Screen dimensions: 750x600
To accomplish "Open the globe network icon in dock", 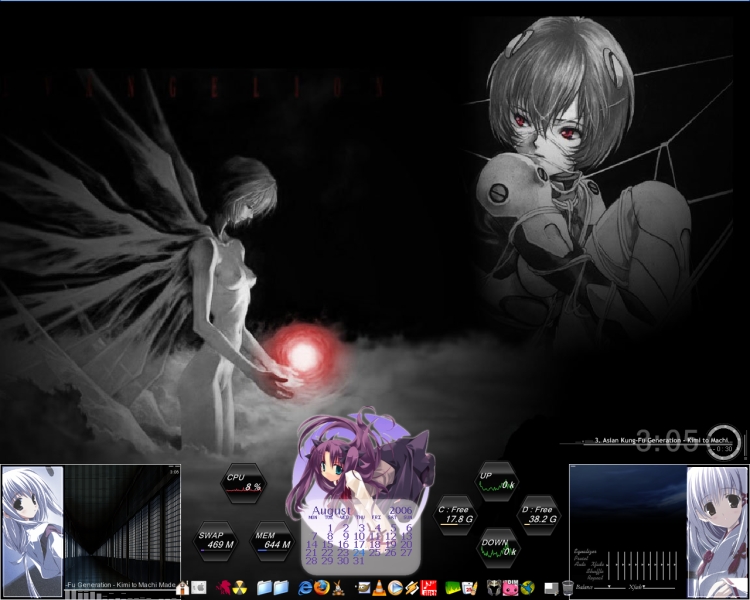I will (527, 587).
